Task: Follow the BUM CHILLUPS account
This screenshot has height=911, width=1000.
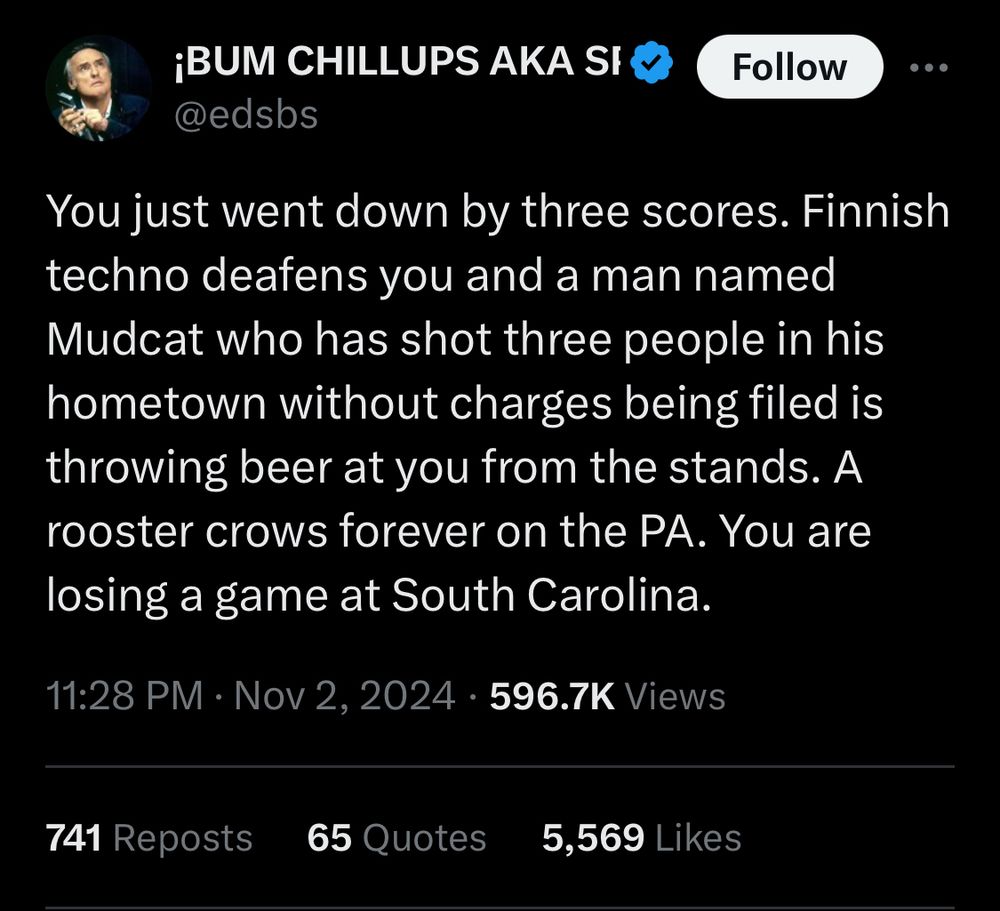Action: (790, 66)
